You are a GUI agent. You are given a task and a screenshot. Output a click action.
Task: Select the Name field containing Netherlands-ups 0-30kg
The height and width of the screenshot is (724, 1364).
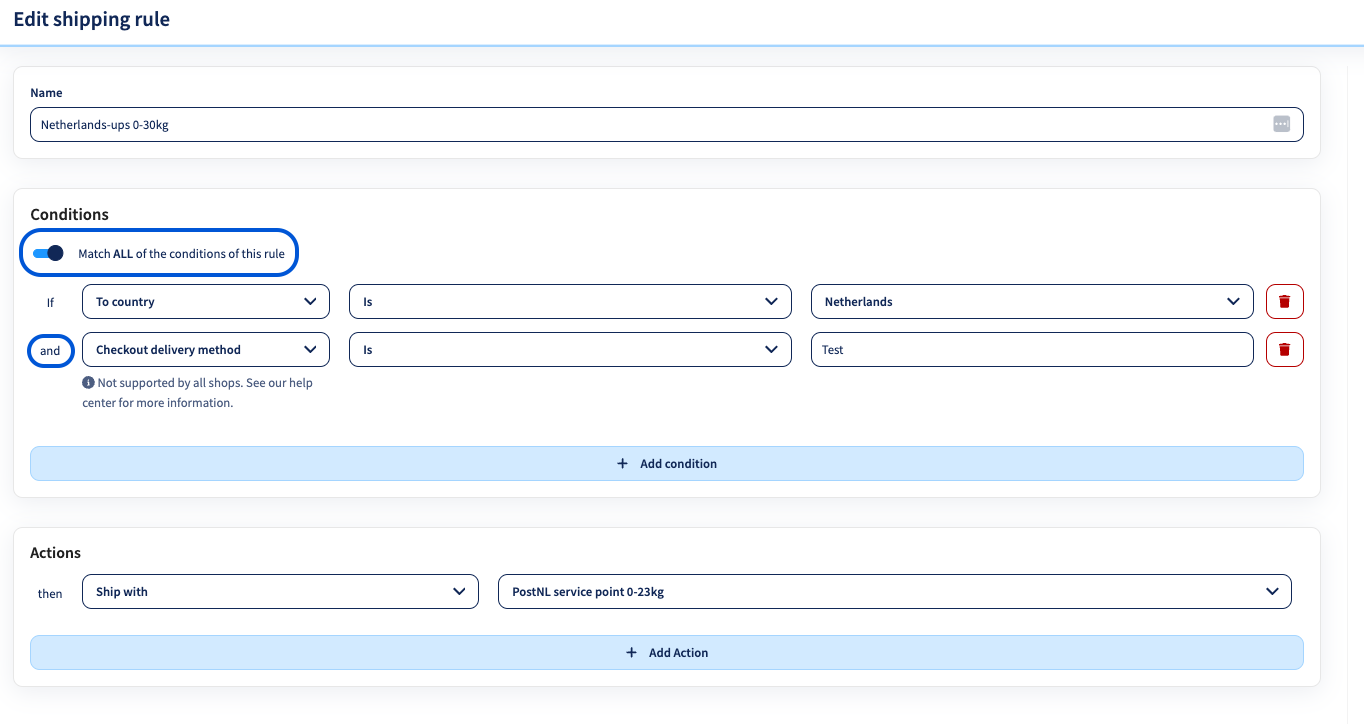coord(666,124)
